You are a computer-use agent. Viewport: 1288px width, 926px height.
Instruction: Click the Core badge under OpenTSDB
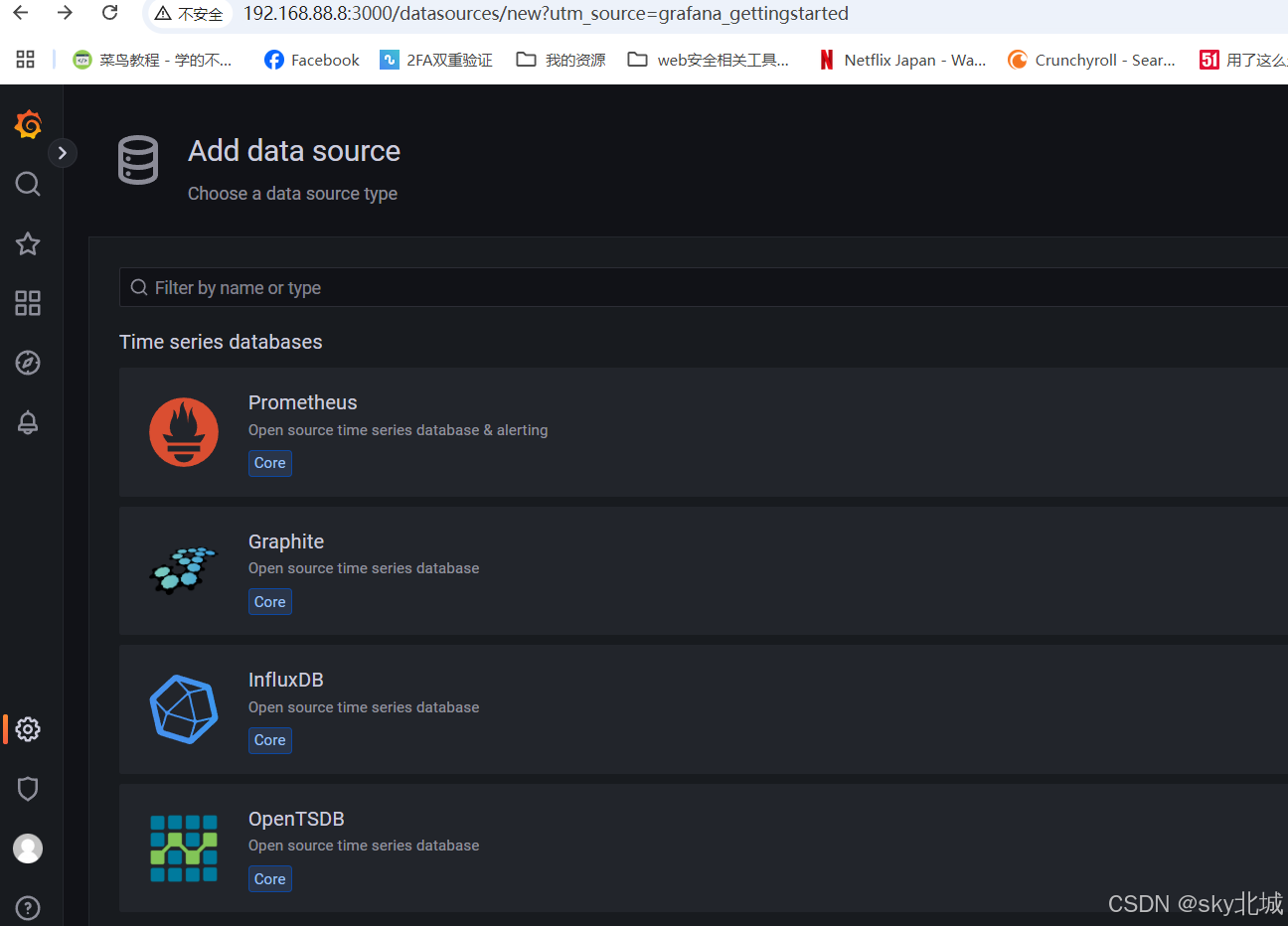point(270,879)
